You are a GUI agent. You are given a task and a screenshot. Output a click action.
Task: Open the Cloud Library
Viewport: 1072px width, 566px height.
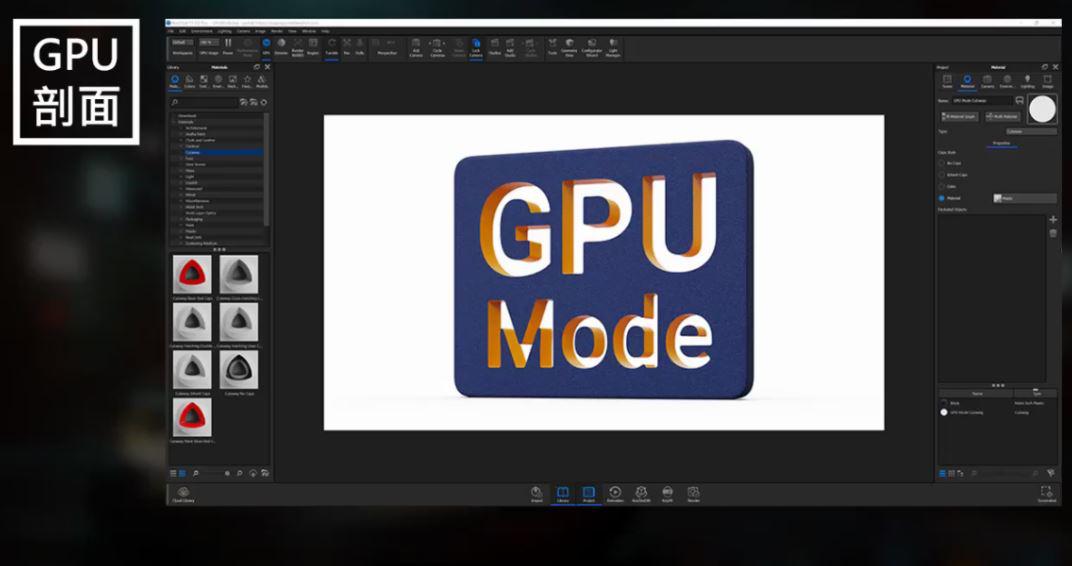tap(183, 494)
